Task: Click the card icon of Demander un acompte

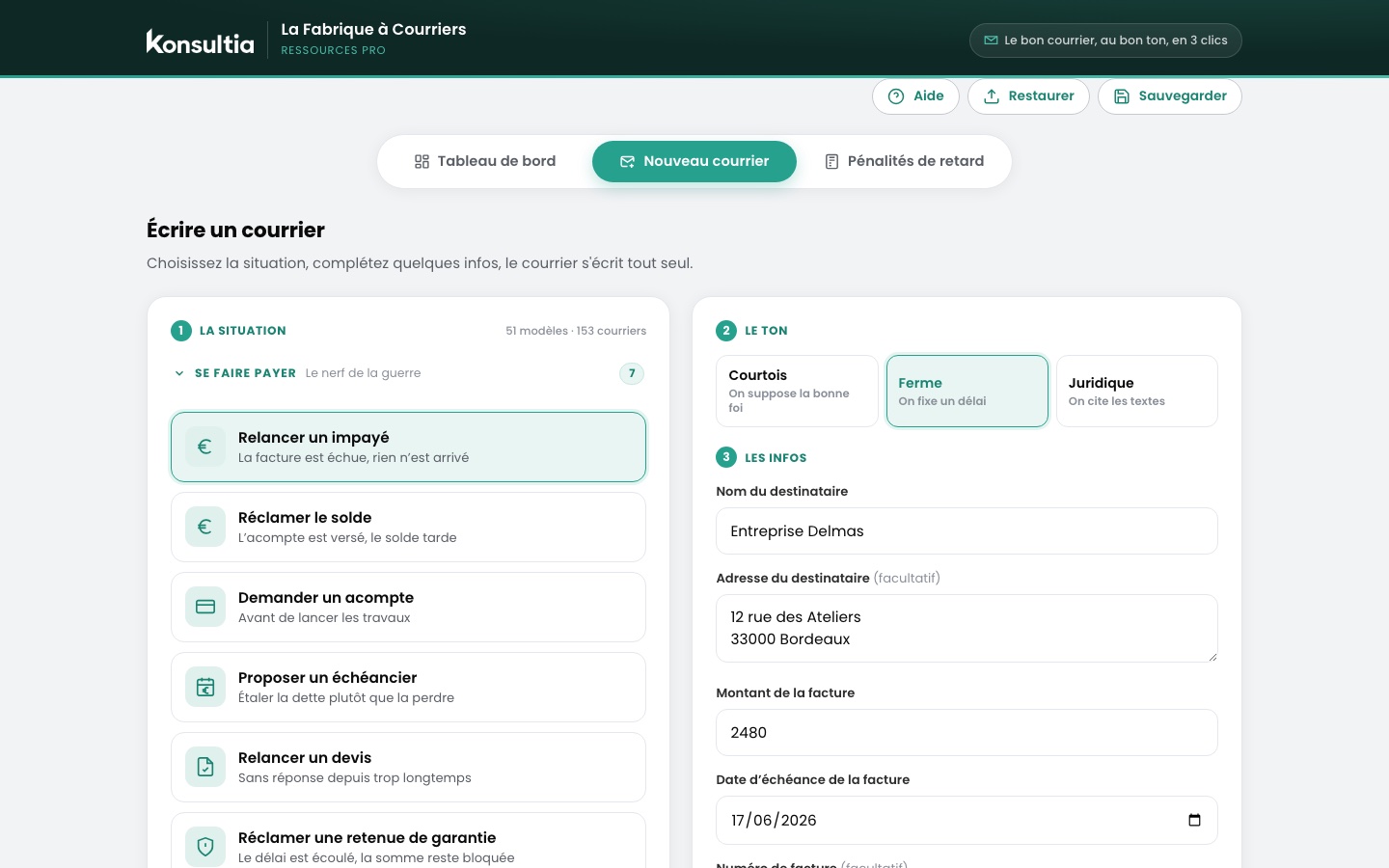Action: (x=205, y=607)
